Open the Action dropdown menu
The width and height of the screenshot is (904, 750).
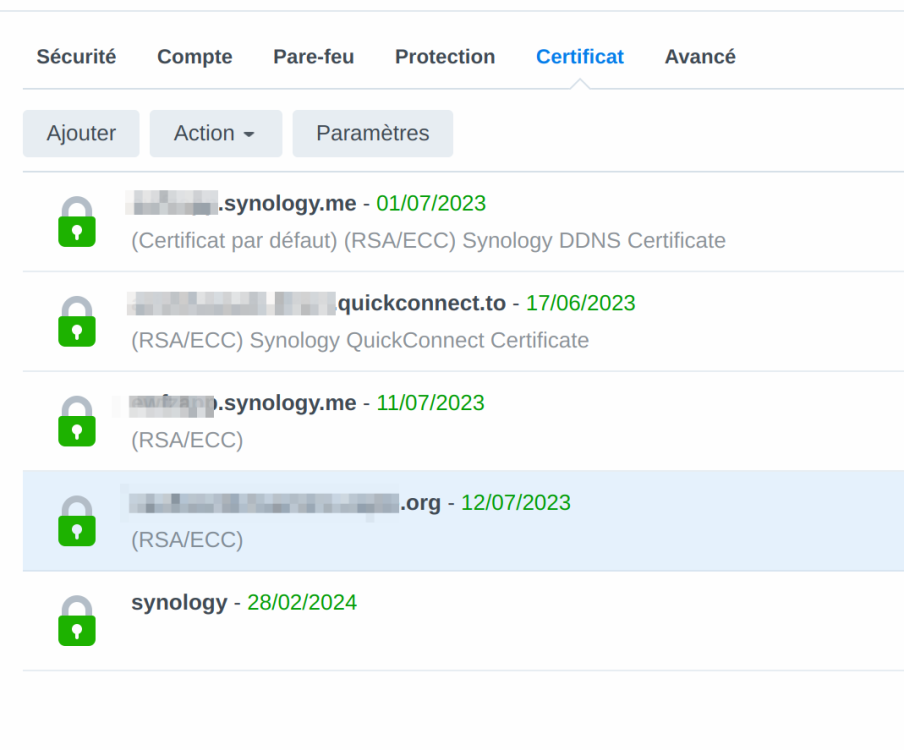point(216,133)
